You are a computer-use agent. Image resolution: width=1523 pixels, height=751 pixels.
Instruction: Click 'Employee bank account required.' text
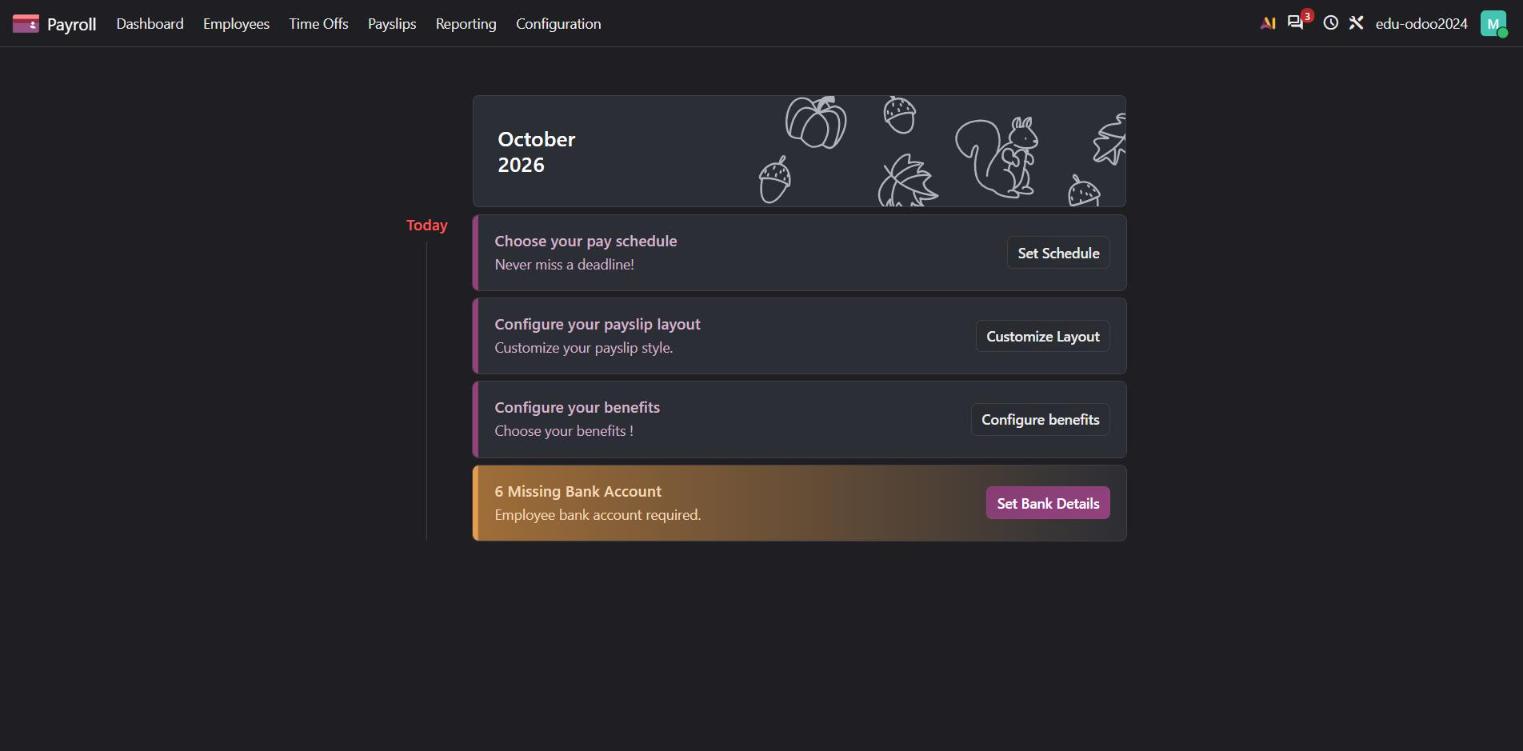point(598,515)
